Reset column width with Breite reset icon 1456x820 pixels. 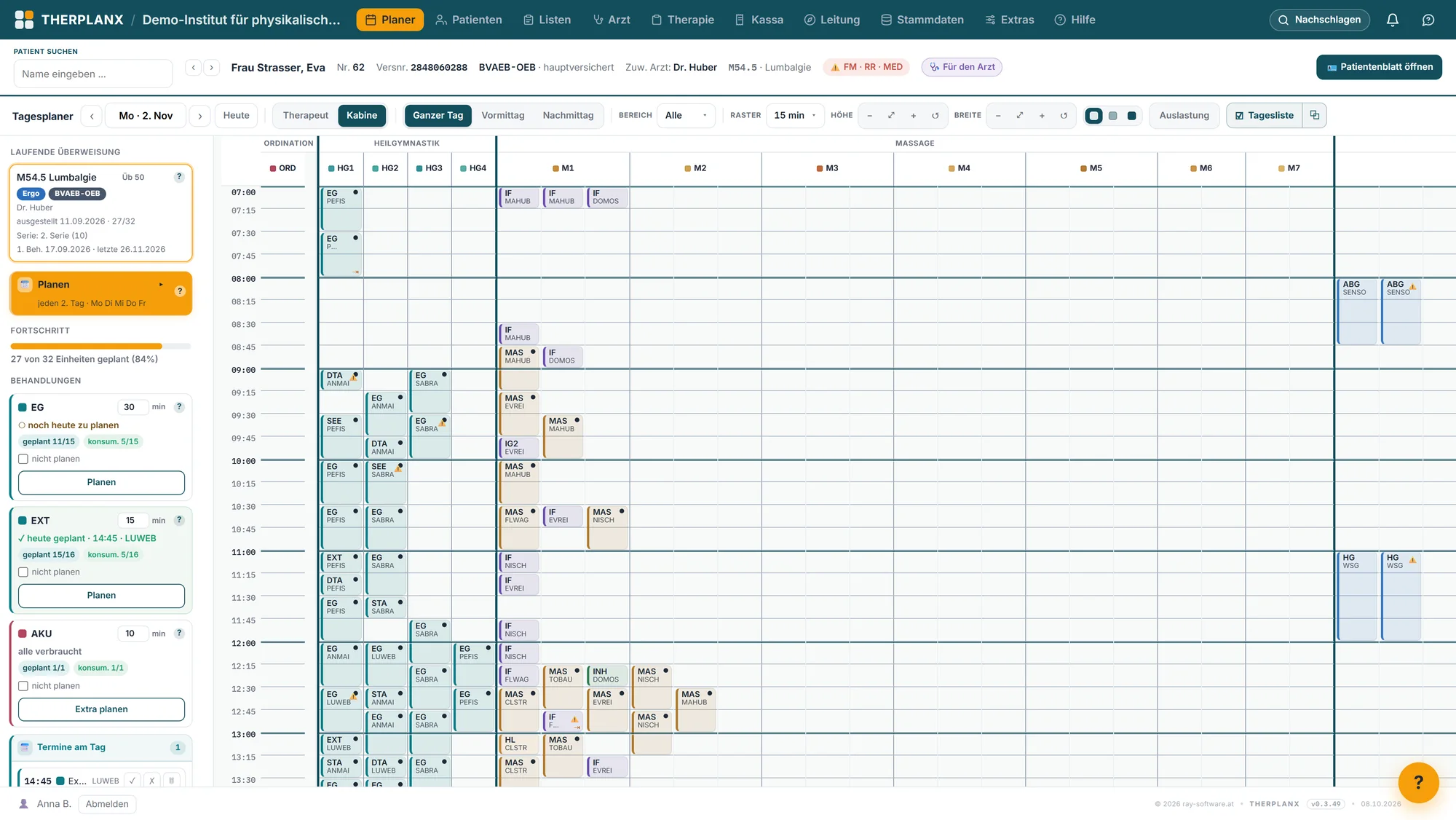1064,116
